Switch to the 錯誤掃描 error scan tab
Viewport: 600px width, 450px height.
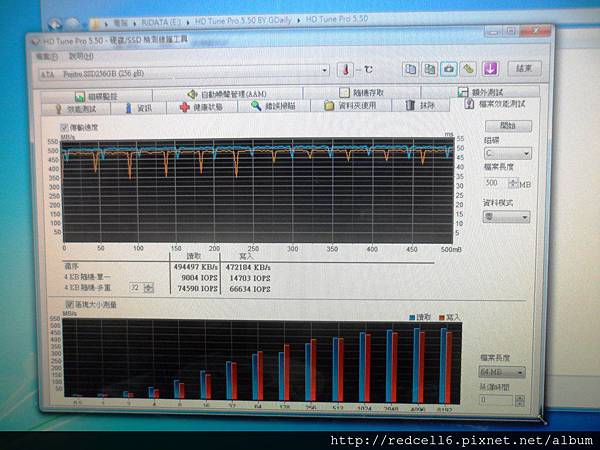[274, 106]
